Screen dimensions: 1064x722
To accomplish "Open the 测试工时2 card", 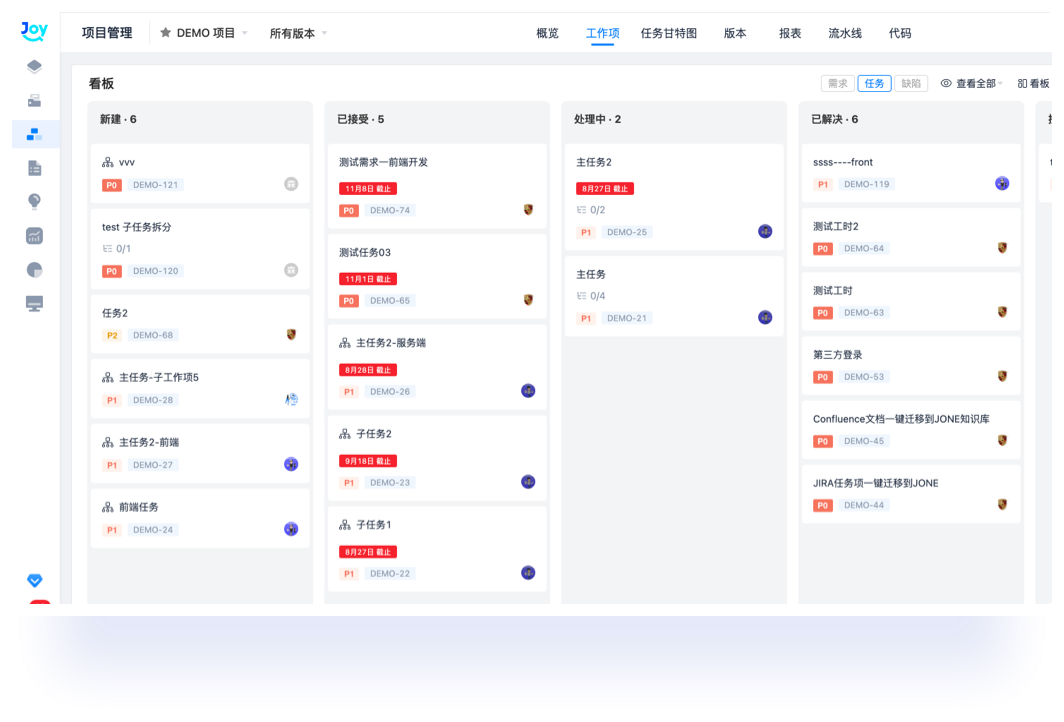I will [911, 238].
